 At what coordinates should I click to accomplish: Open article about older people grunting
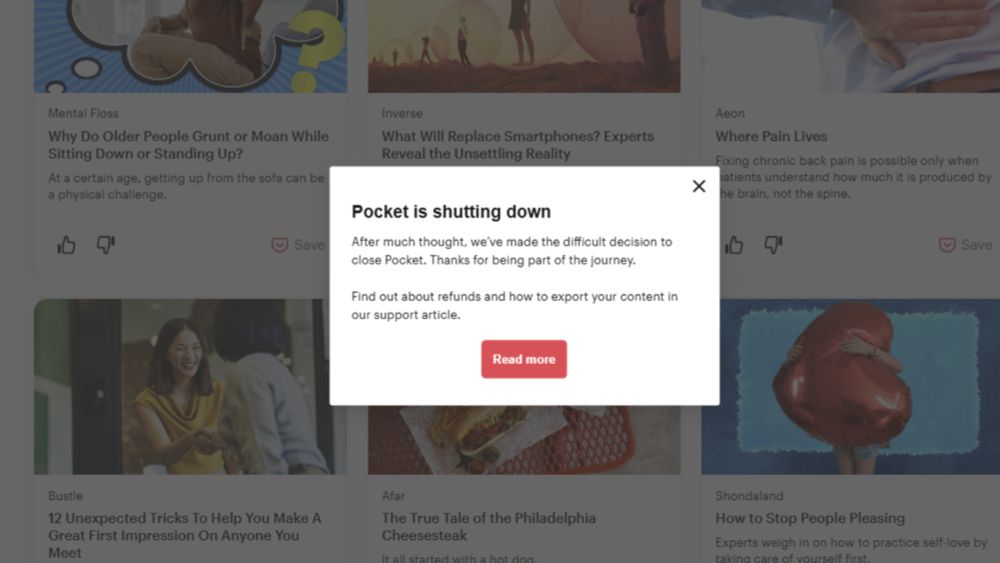pos(189,145)
